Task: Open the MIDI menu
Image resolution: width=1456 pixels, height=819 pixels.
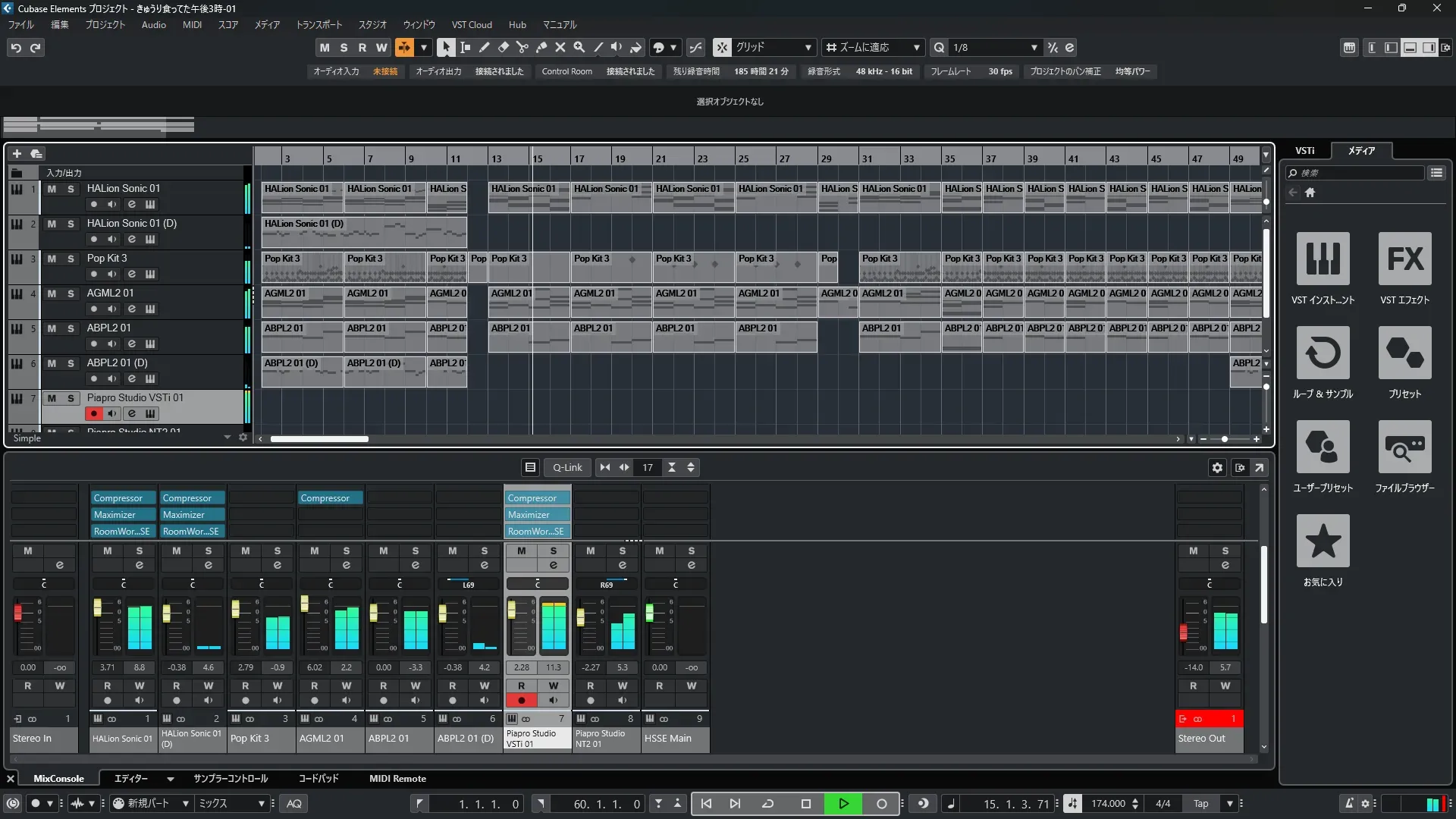Action: point(192,25)
